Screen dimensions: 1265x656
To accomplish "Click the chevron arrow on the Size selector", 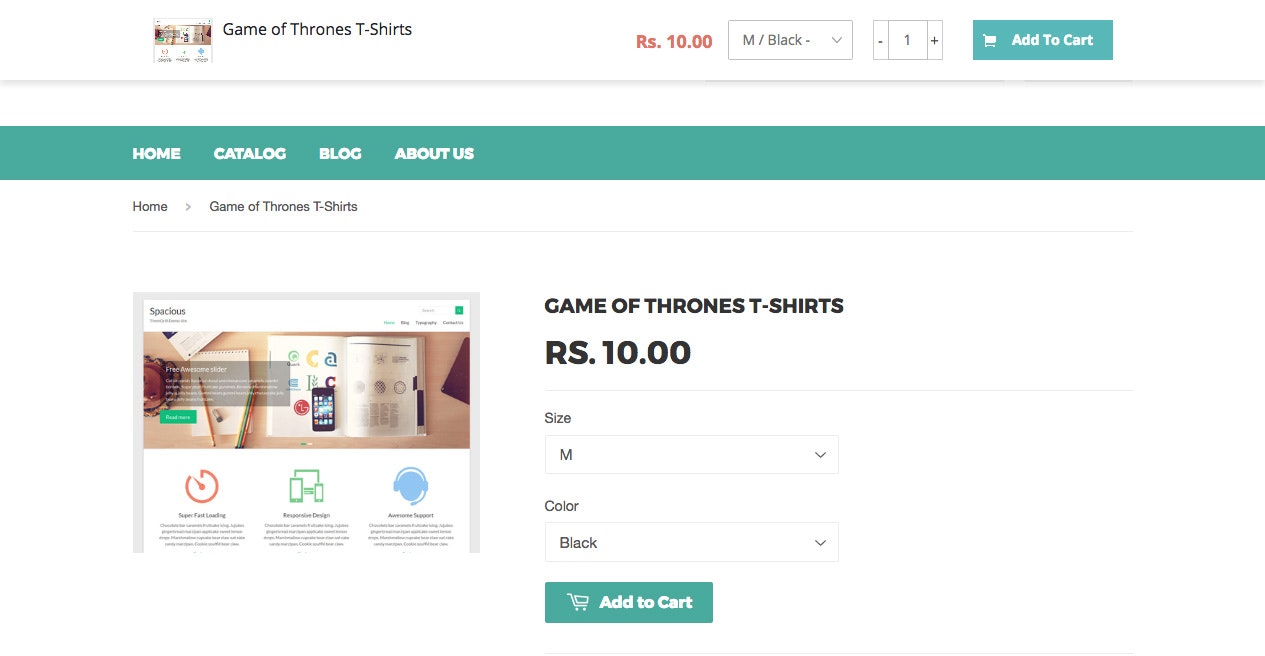I will pyautogui.click(x=820, y=454).
